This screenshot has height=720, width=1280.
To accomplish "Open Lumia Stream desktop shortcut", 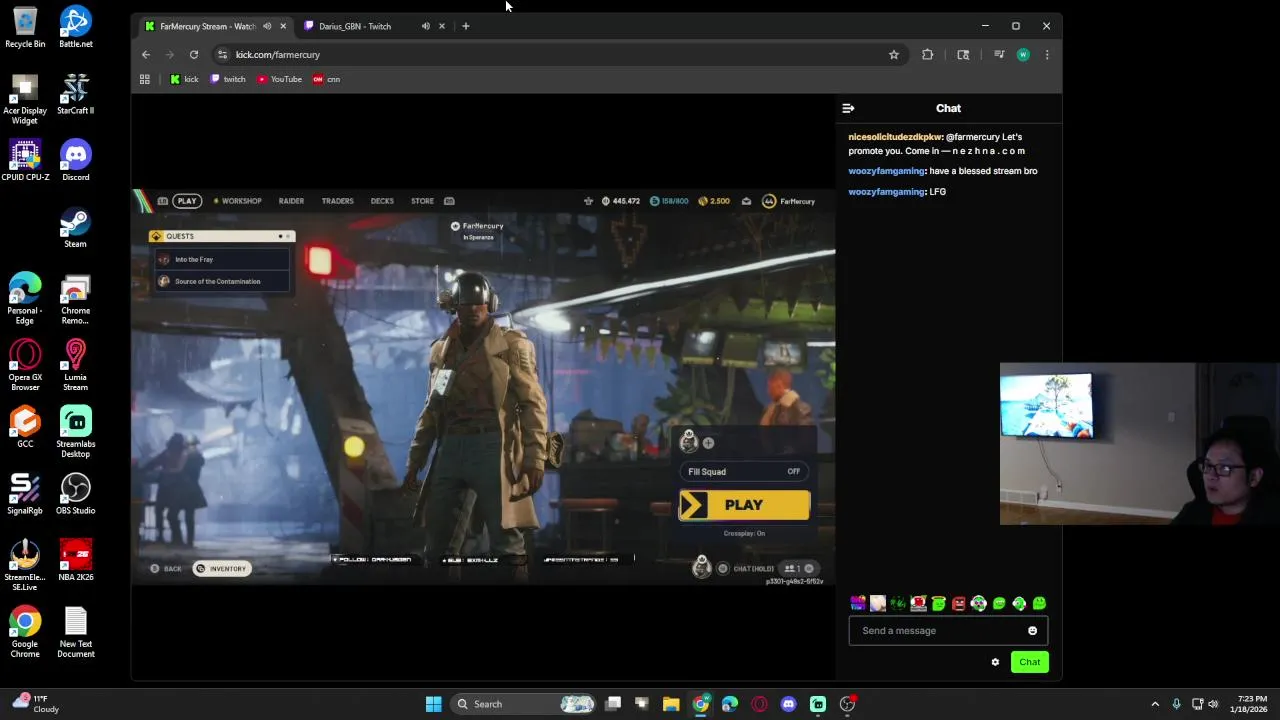I will 75,365.
